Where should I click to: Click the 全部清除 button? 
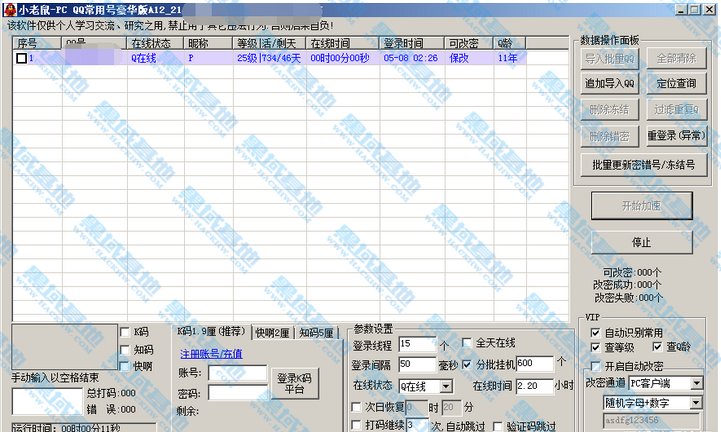676,58
